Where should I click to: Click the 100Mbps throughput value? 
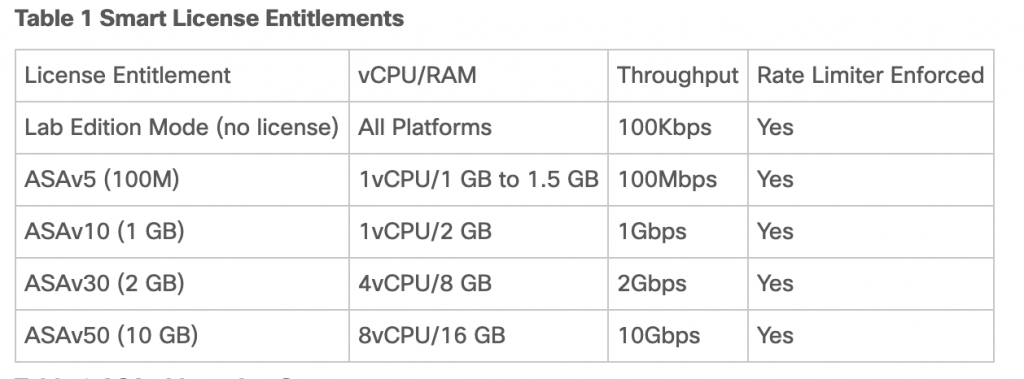tap(667, 180)
